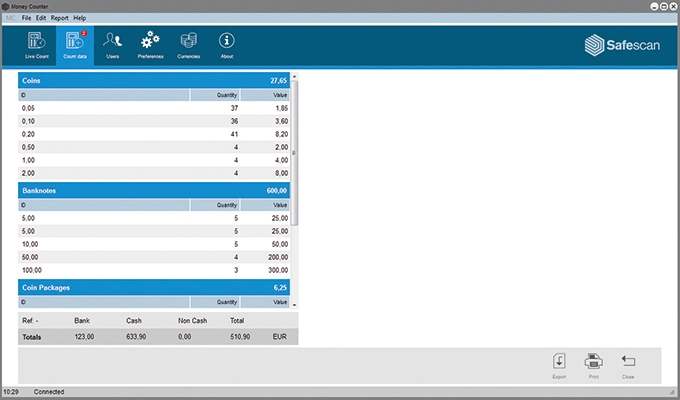Show the About information icon

pos(227,44)
